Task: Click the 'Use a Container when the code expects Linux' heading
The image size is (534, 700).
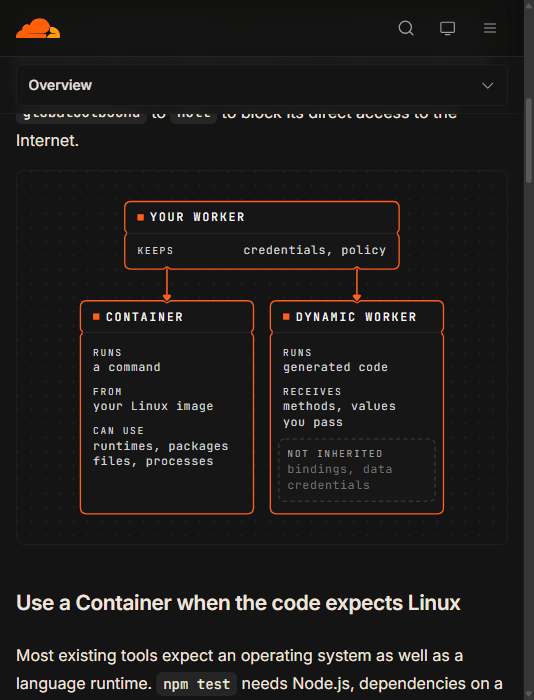Action: click(x=238, y=603)
